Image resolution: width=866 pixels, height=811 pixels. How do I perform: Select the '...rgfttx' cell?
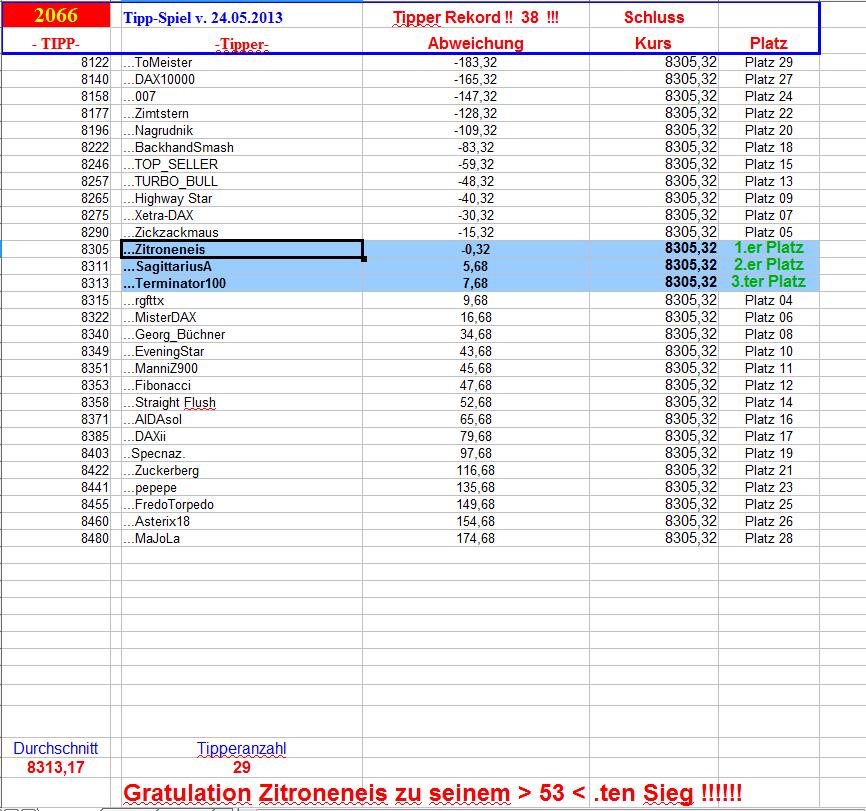[242, 301]
